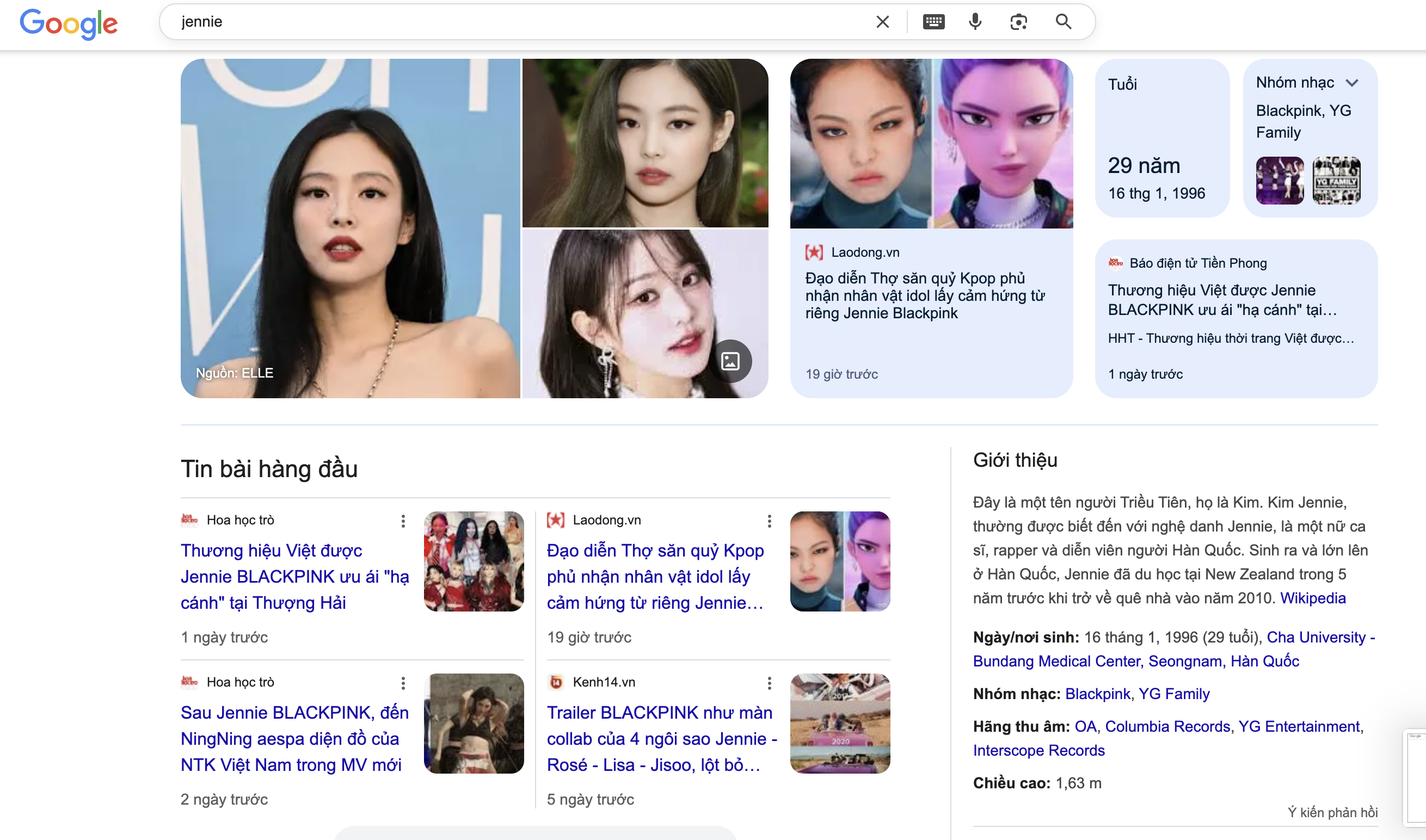Clear the search query with the X icon
1426x840 pixels.
882,22
